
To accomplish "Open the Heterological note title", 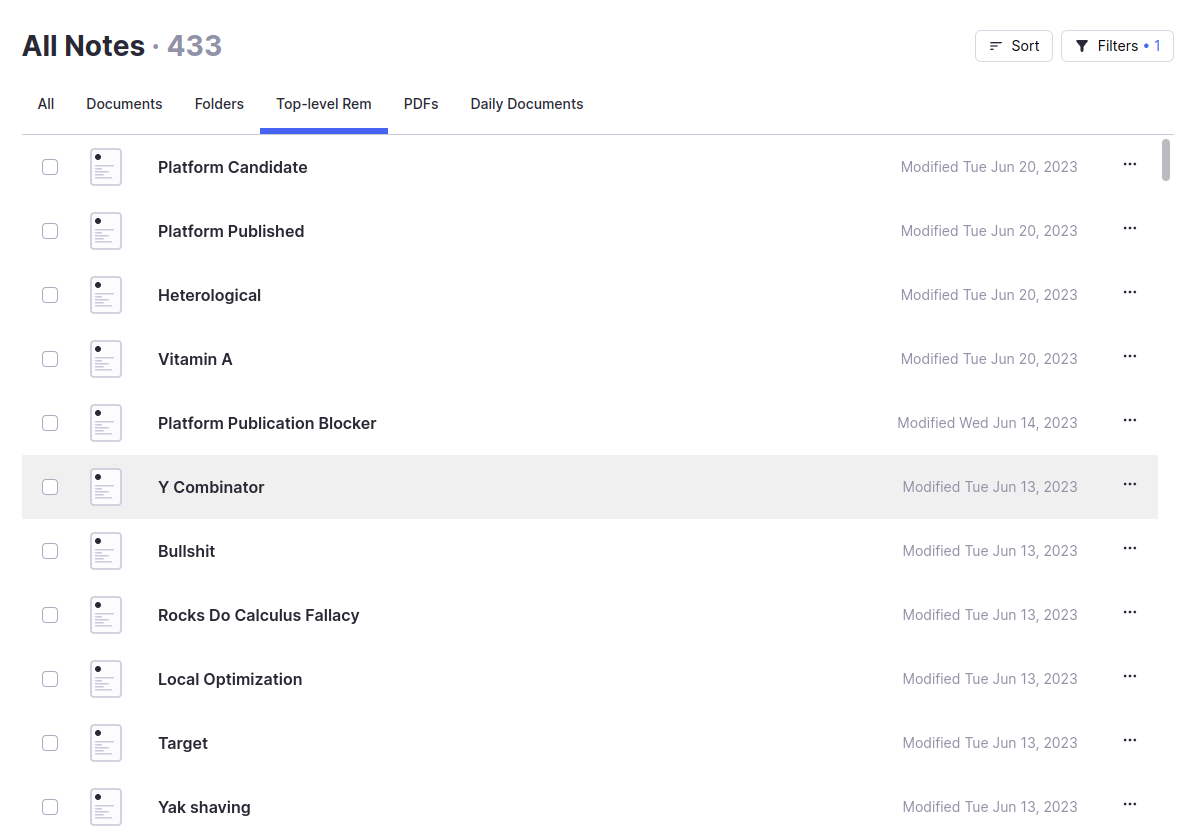I will pyautogui.click(x=209, y=295).
